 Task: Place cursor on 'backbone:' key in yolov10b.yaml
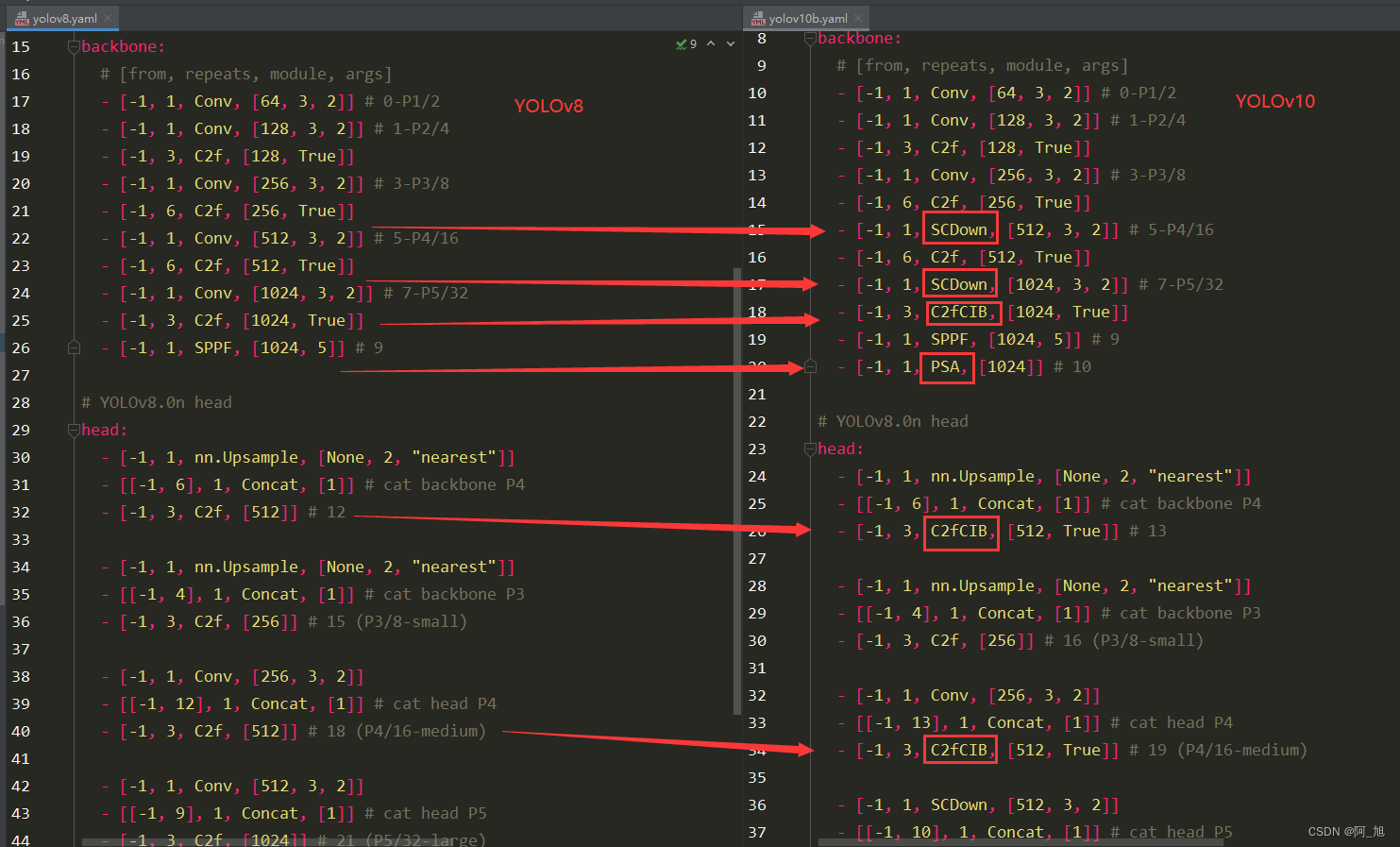click(x=859, y=38)
